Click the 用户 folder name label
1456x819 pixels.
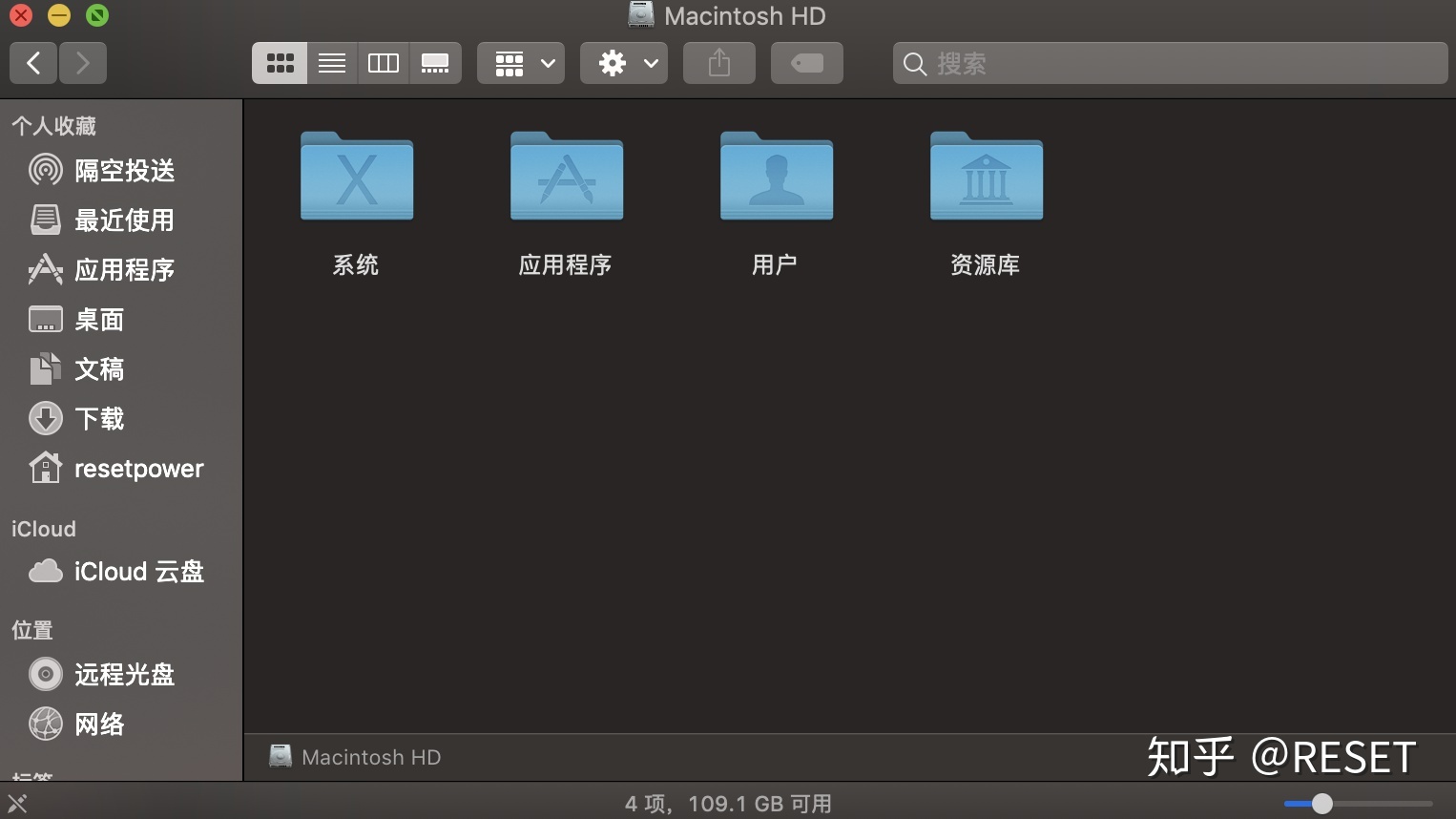point(775,264)
